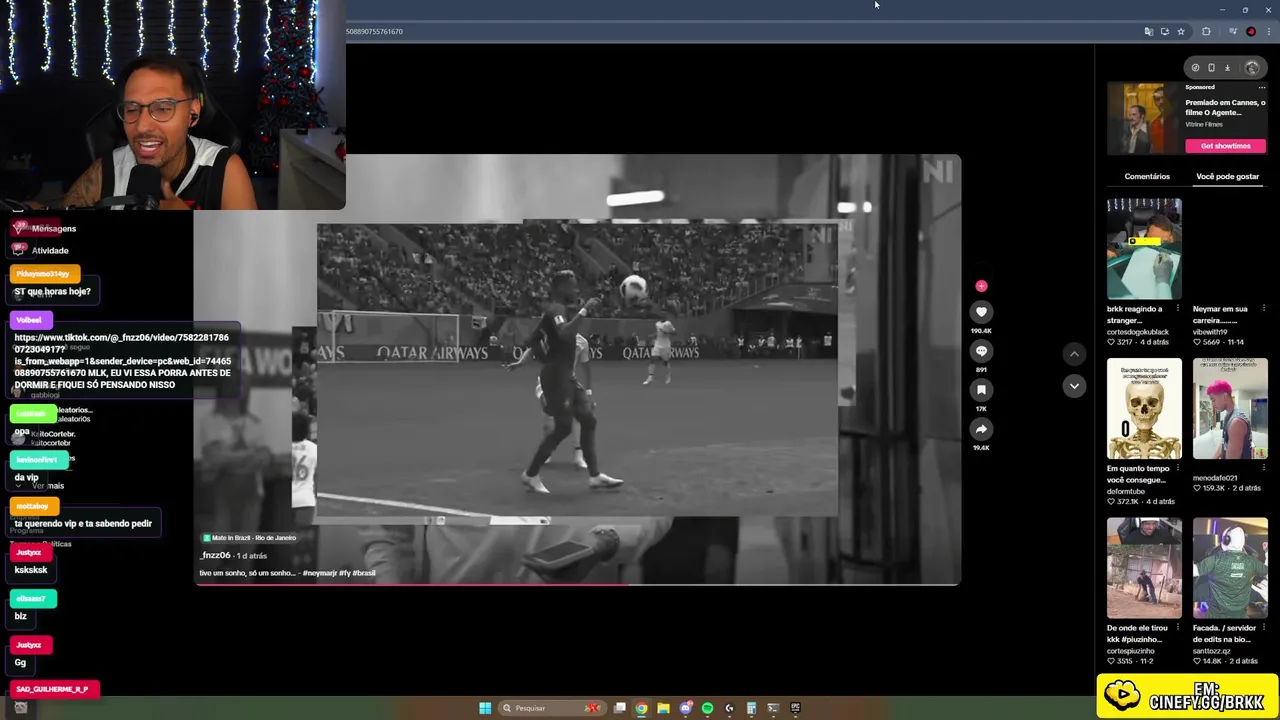Open _fnzz06 creator profile link
The image size is (1280, 720).
point(216,555)
